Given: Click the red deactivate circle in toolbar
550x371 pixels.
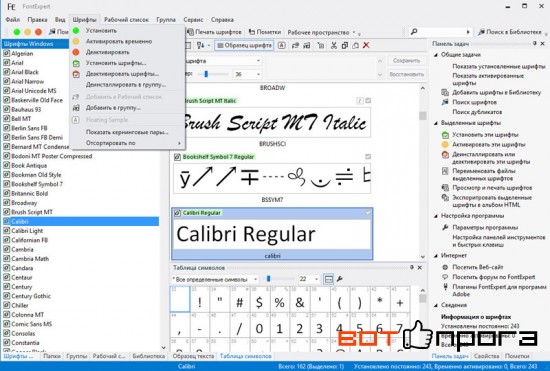Looking at the screenshot, I should tap(38, 32).
